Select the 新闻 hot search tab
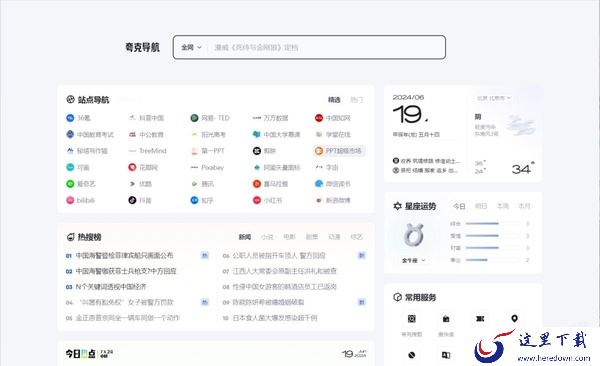Viewport: 600px width, 366px height. (x=245, y=237)
